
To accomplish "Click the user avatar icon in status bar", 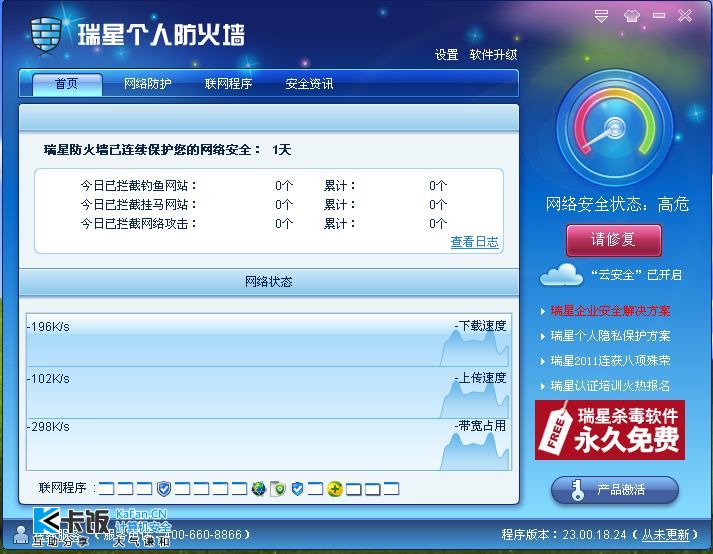I will [x=20, y=534].
